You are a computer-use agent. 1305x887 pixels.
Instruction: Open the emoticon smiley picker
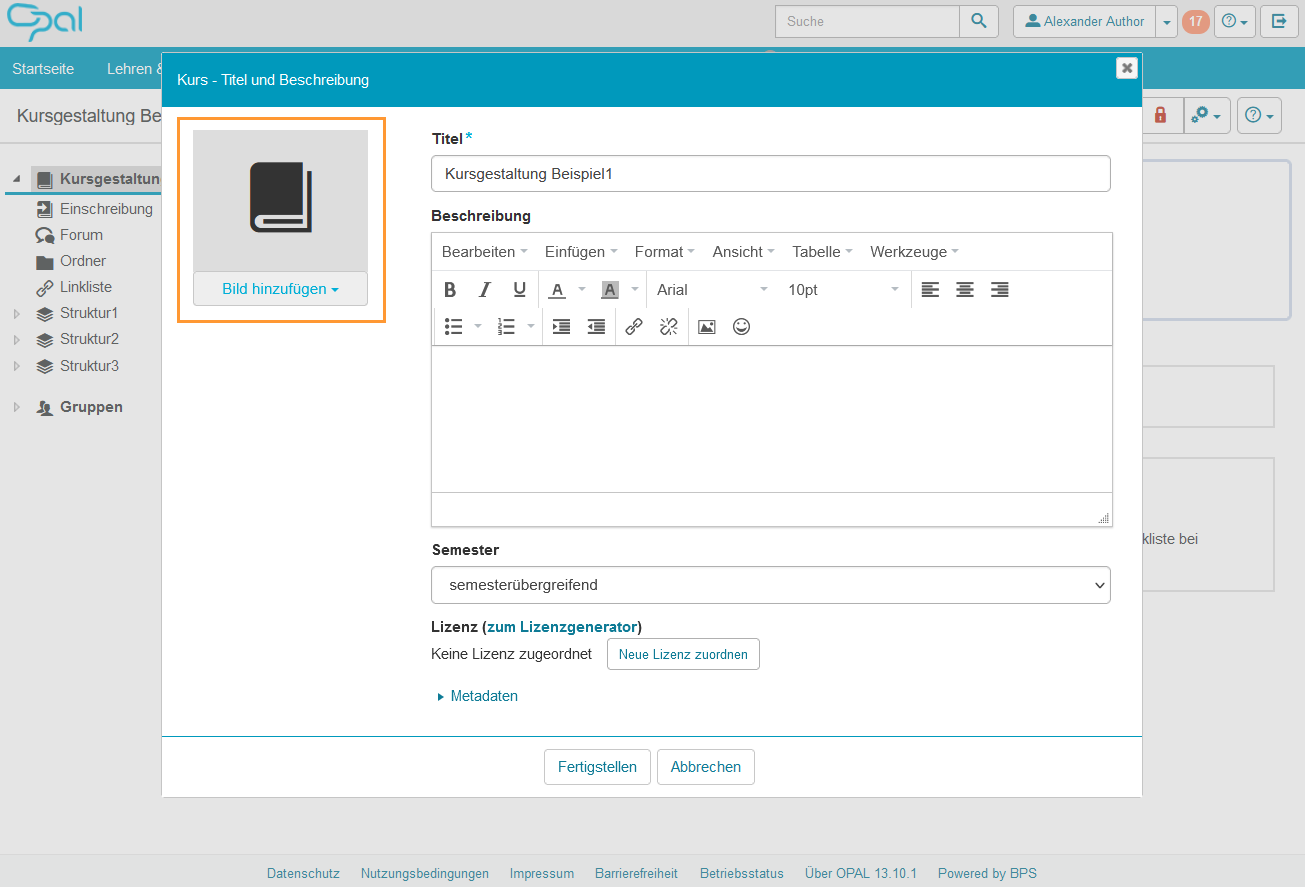click(741, 327)
